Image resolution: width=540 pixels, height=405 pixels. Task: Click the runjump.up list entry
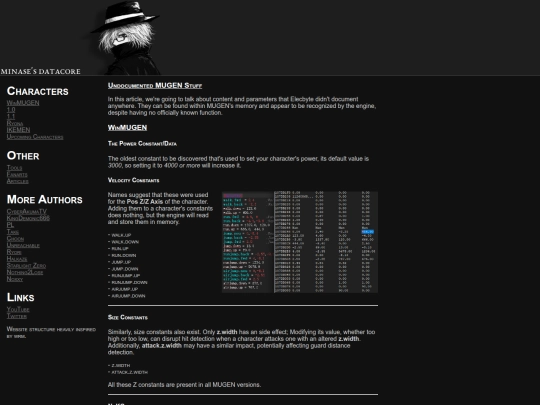[124, 276]
